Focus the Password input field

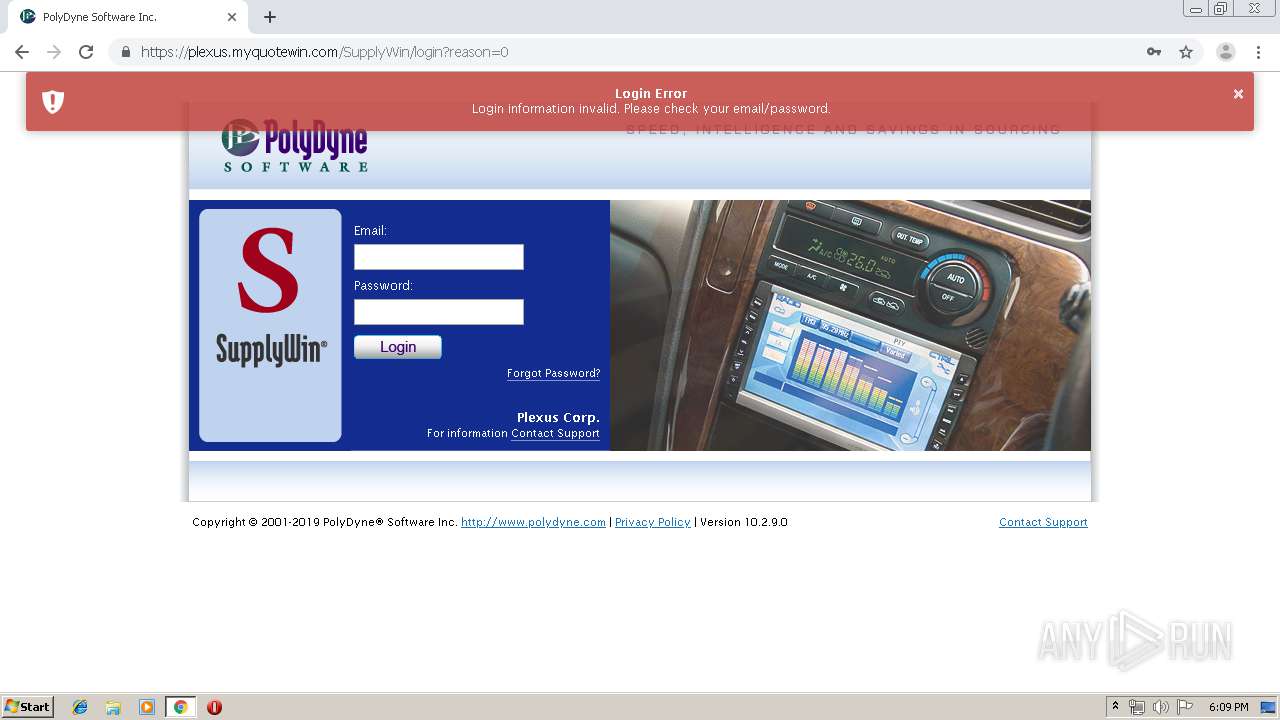coord(439,312)
